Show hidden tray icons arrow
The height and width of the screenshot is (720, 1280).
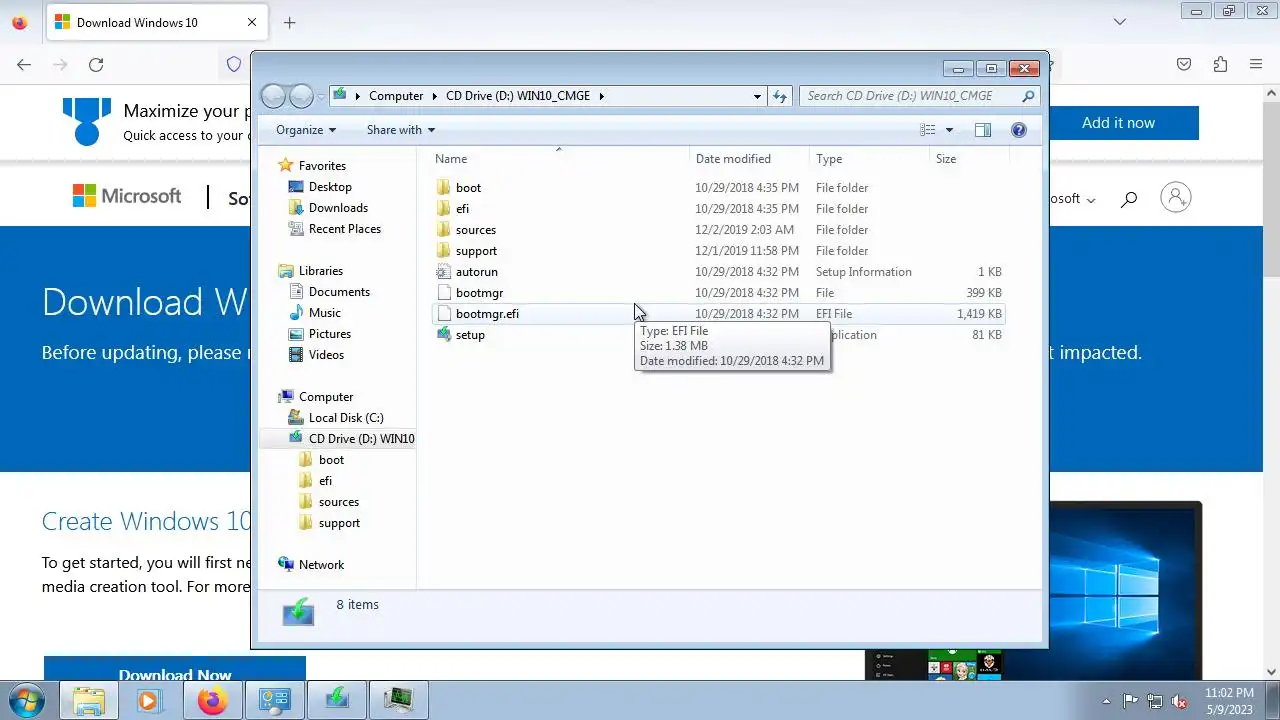[1105, 701]
